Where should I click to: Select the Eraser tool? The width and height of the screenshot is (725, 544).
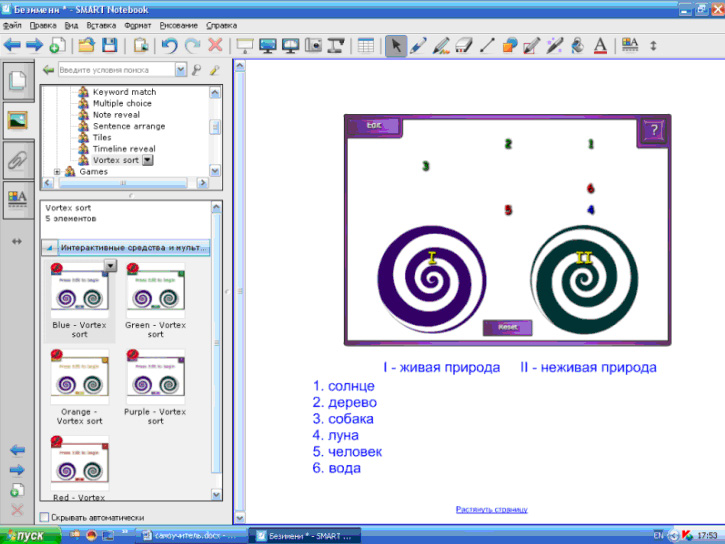pyautogui.click(x=463, y=45)
